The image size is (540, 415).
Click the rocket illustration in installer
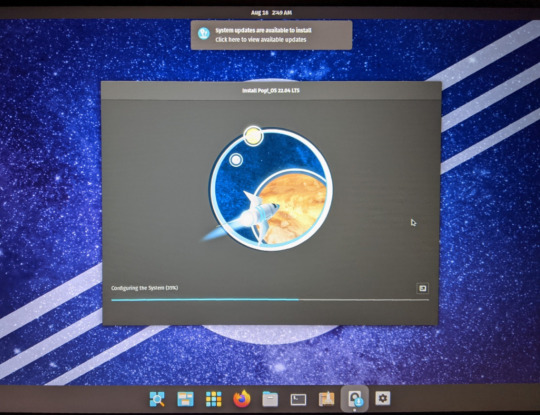click(x=267, y=188)
